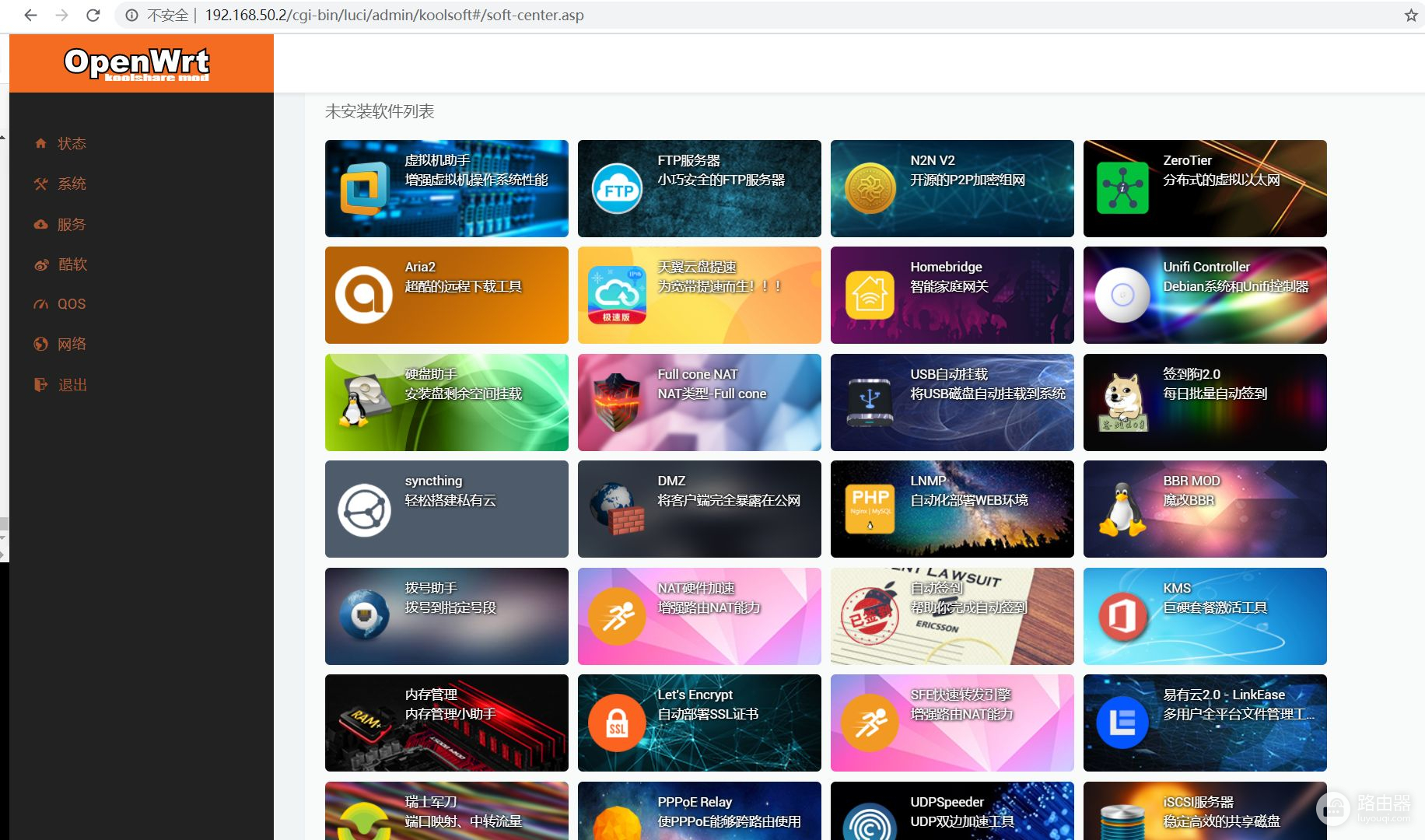The image size is (1425, 840).
Task: Click the Aria2 download tool icon
Action: (363, 296)
